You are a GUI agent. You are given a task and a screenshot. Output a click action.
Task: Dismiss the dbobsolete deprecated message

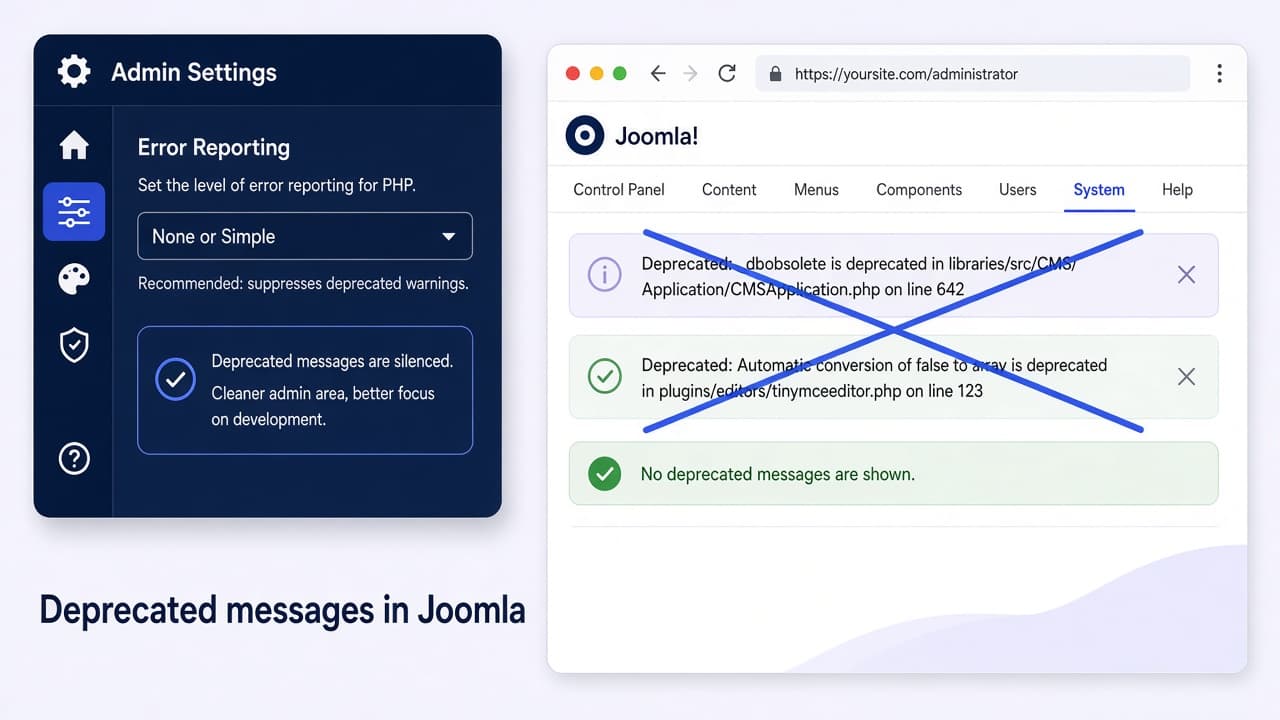[x=1186, y=274]
